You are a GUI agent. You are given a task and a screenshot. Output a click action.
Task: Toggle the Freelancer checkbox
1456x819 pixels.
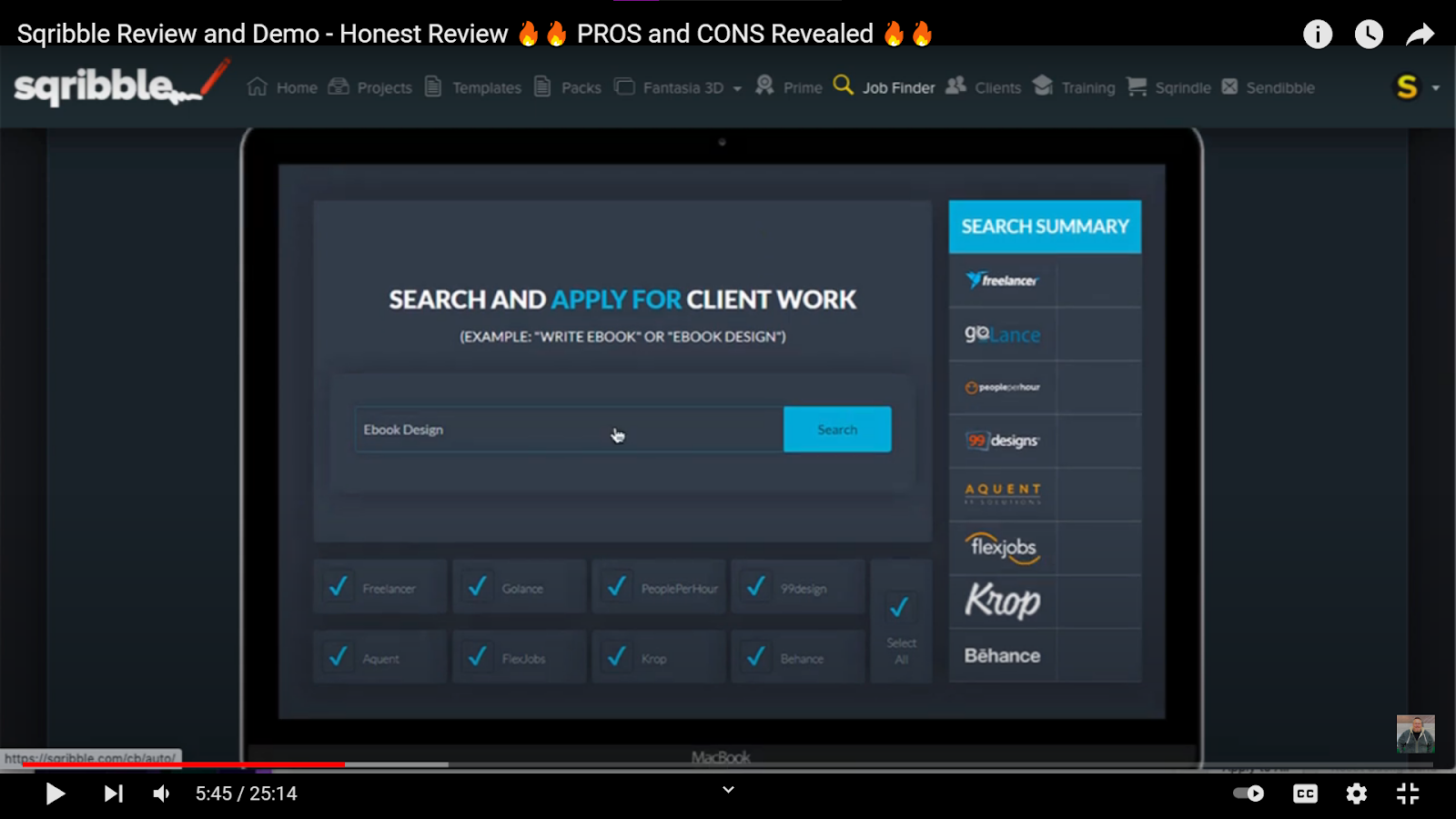point(339,587)
